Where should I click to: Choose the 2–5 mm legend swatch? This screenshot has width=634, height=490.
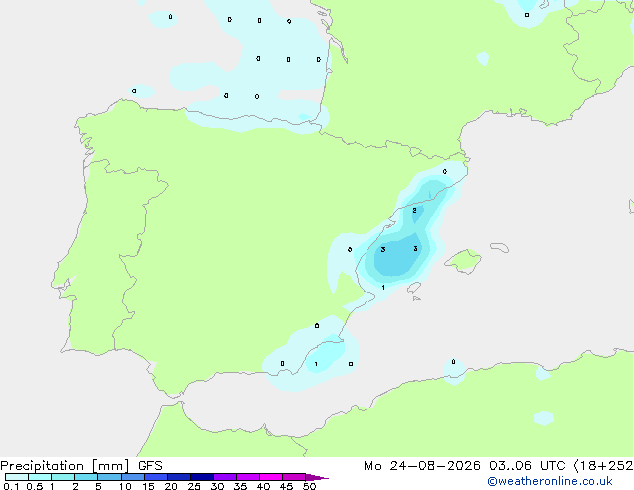tap(86, 477)
